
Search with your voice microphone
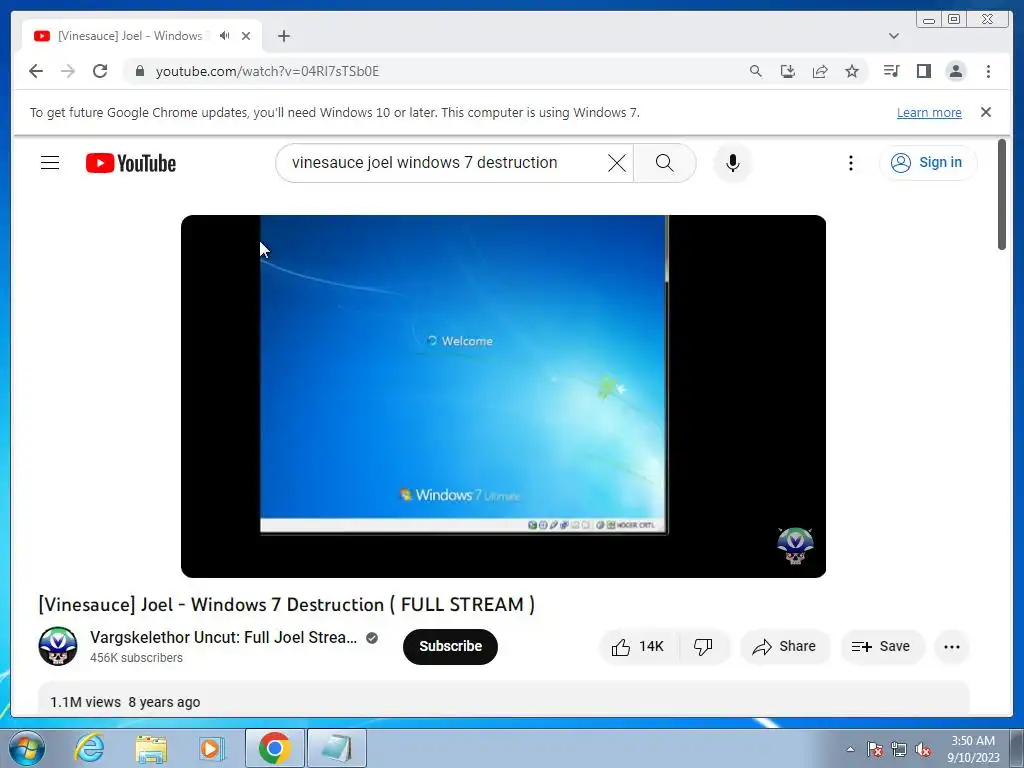[x=733, y=163]
